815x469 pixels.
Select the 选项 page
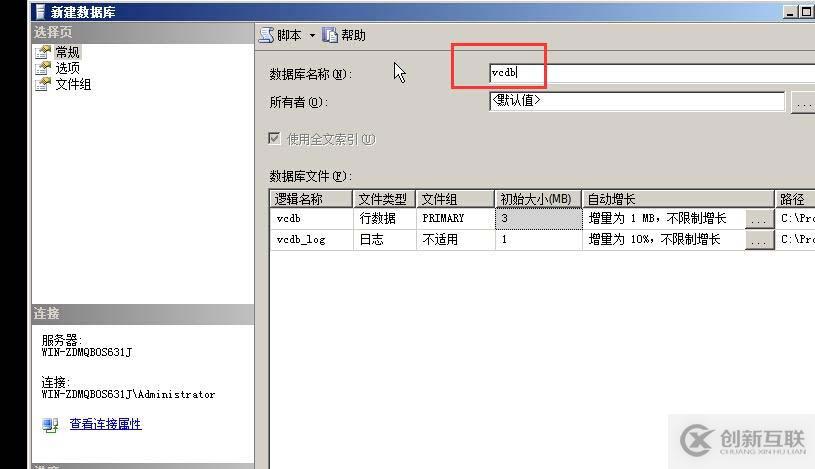point(68,68)
